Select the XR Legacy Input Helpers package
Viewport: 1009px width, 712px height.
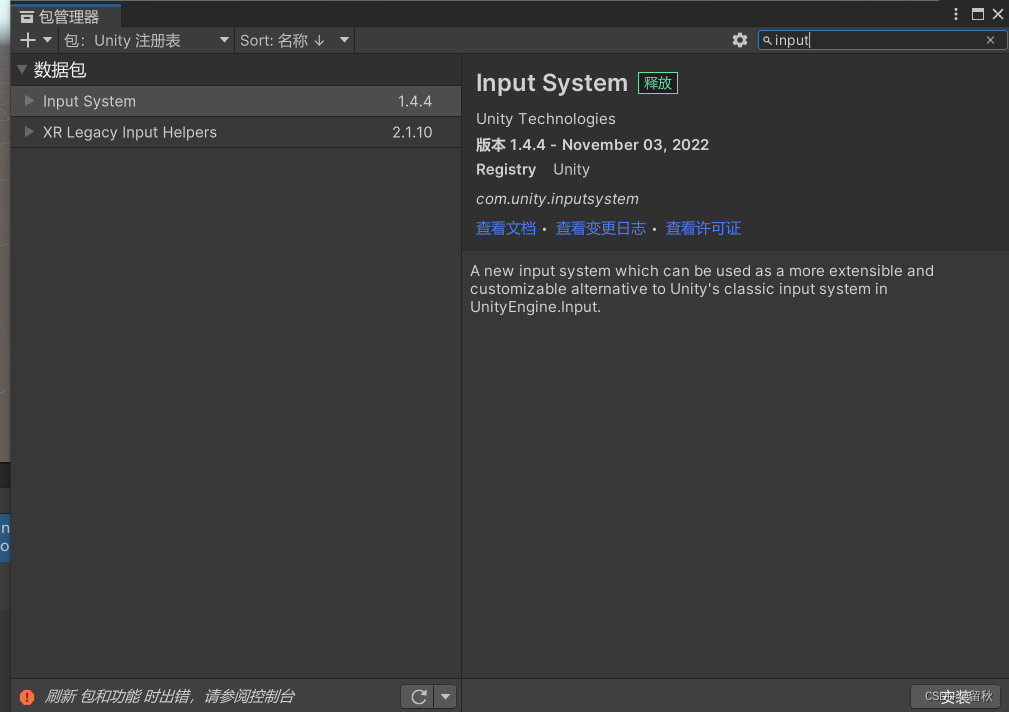pyautogui.click(x=236, y=132)
